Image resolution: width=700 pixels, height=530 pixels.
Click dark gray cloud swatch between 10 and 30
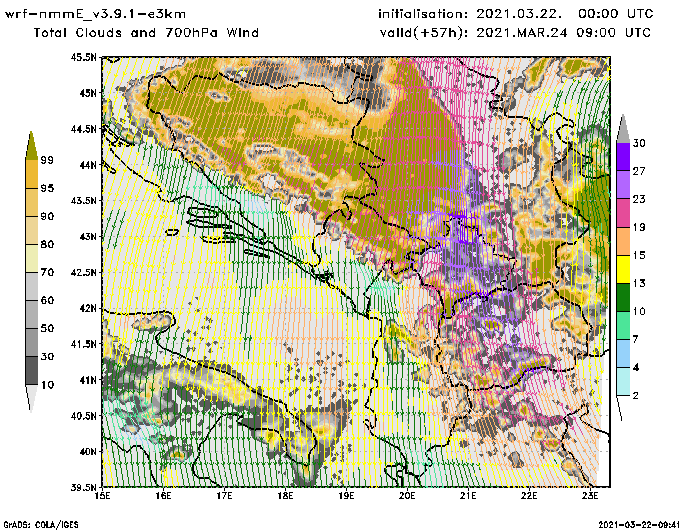pos(31,371)
